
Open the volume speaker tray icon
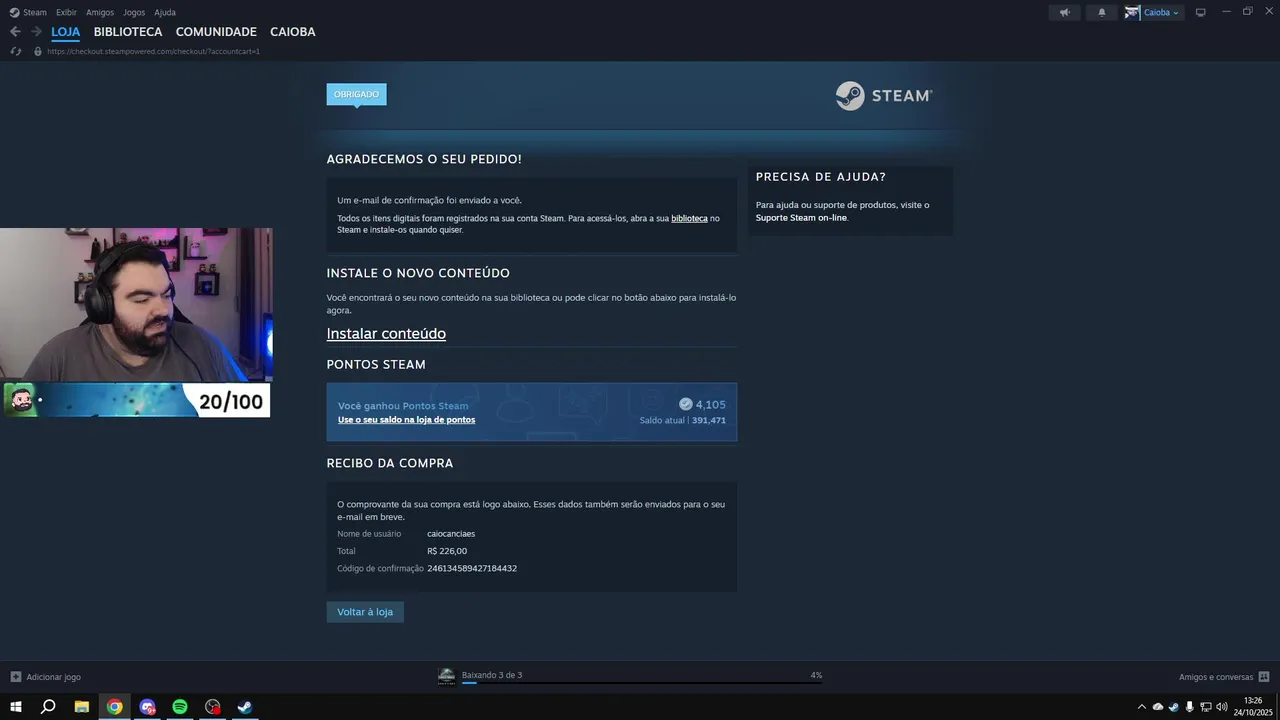pos(1222,706)
